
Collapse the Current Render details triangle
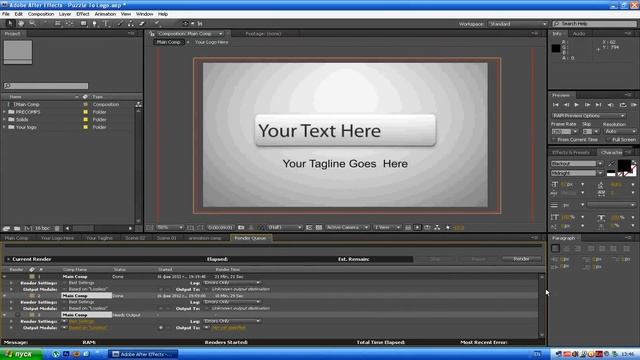pos(8,259)
